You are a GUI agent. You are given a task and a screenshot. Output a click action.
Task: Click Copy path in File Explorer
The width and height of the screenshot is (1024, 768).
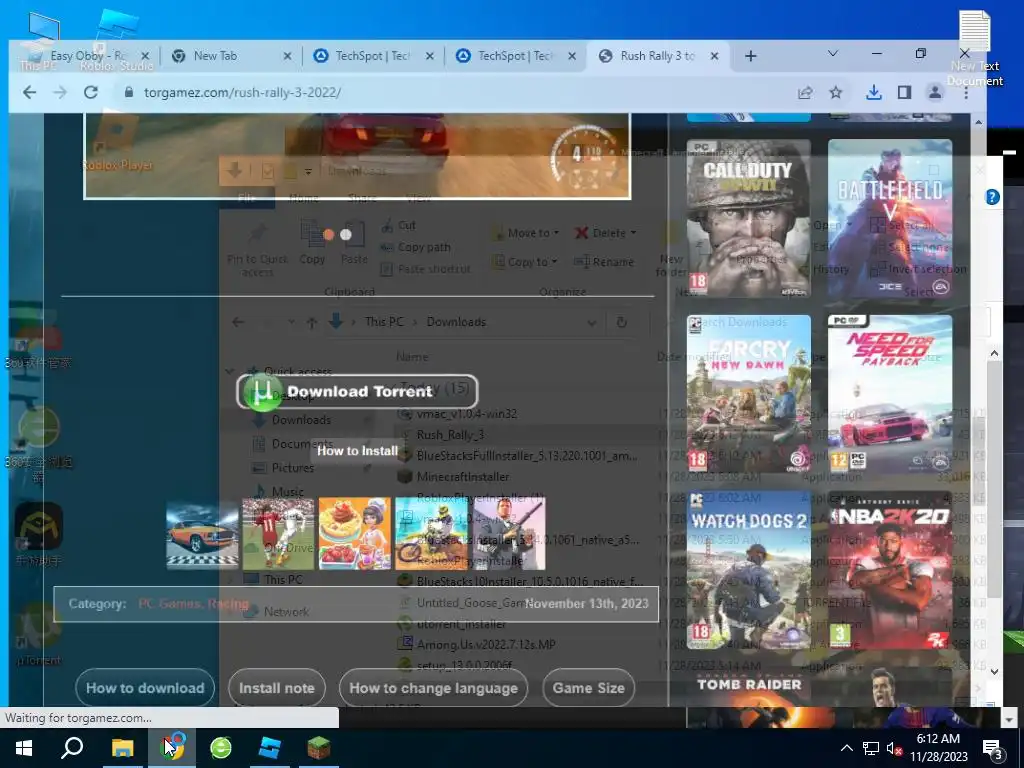[415, 248]
